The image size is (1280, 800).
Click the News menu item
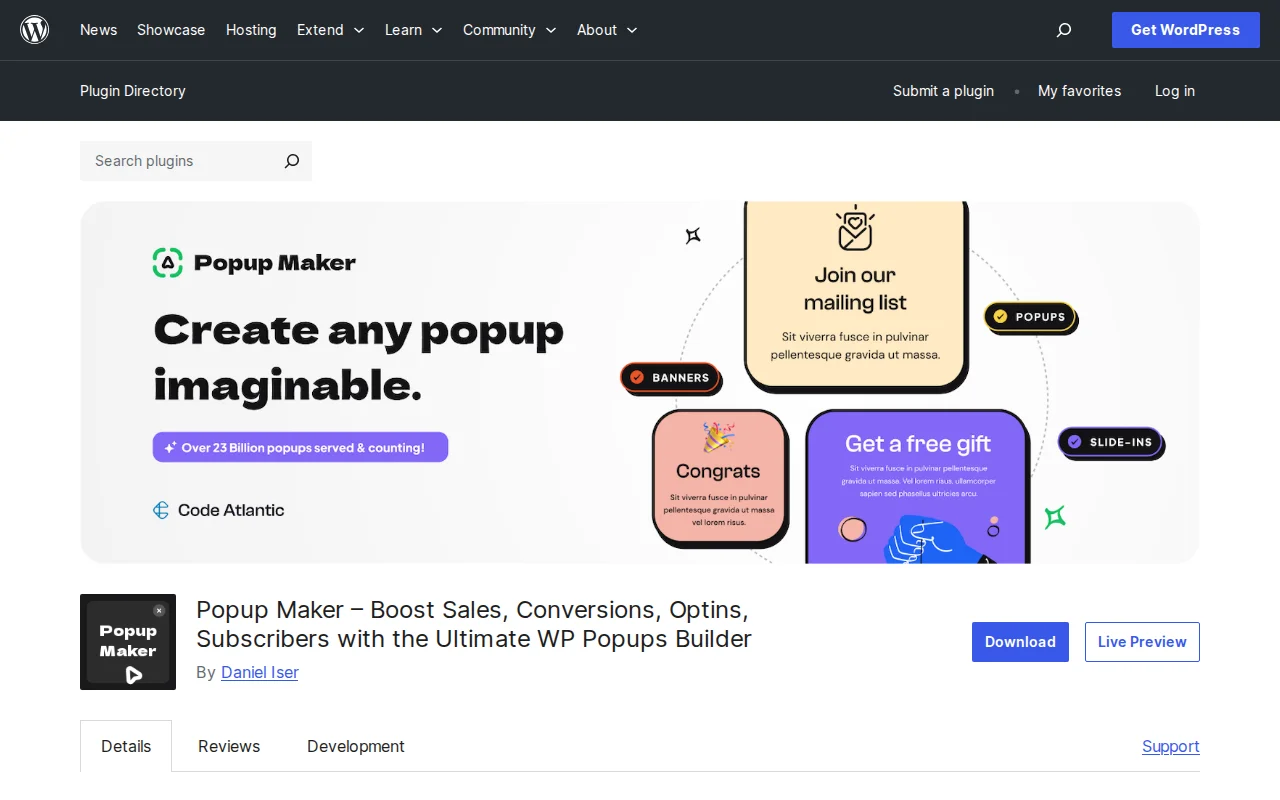[x=98, y=30]
